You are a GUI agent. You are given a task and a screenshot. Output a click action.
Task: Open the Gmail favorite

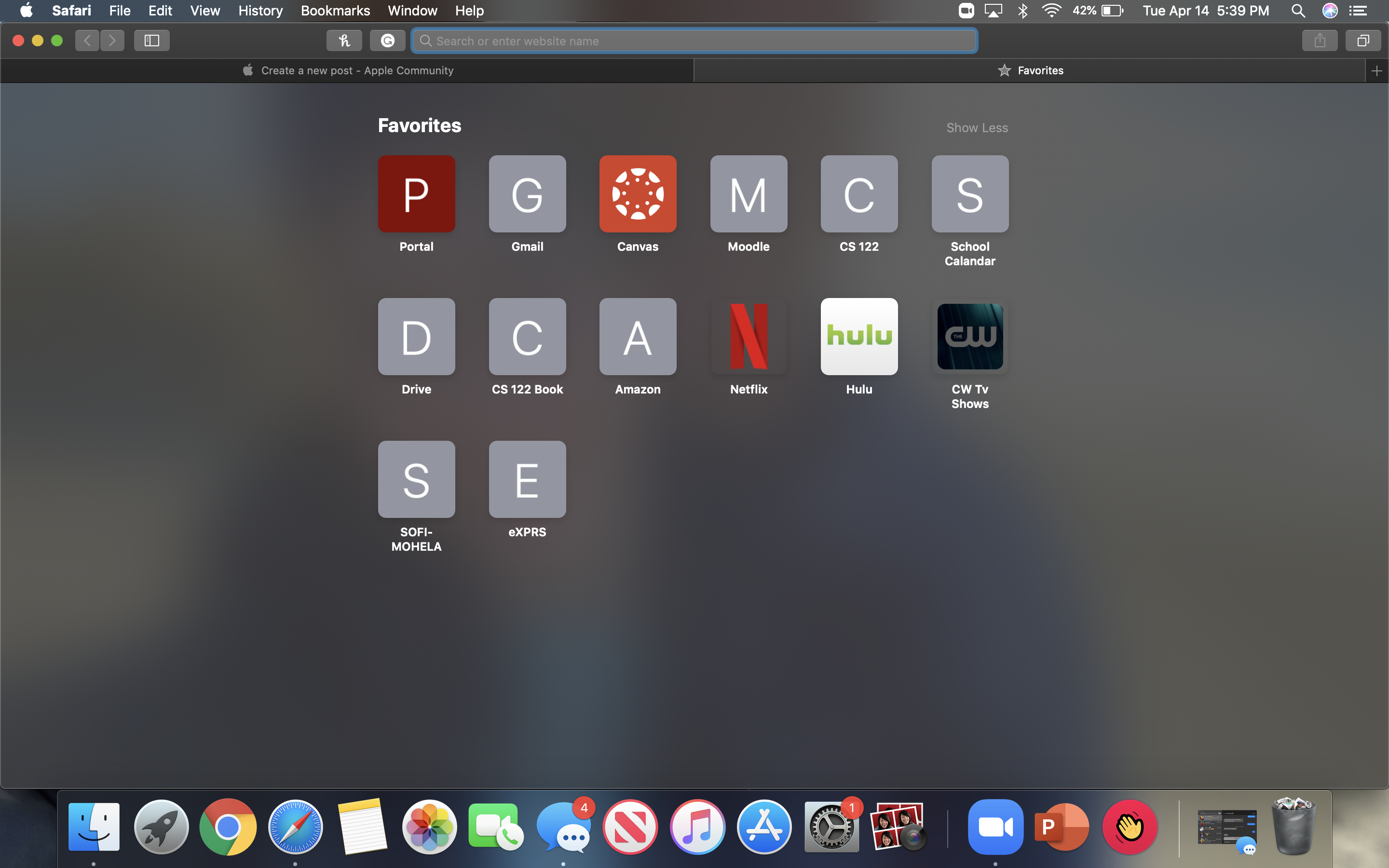point(527,194)
